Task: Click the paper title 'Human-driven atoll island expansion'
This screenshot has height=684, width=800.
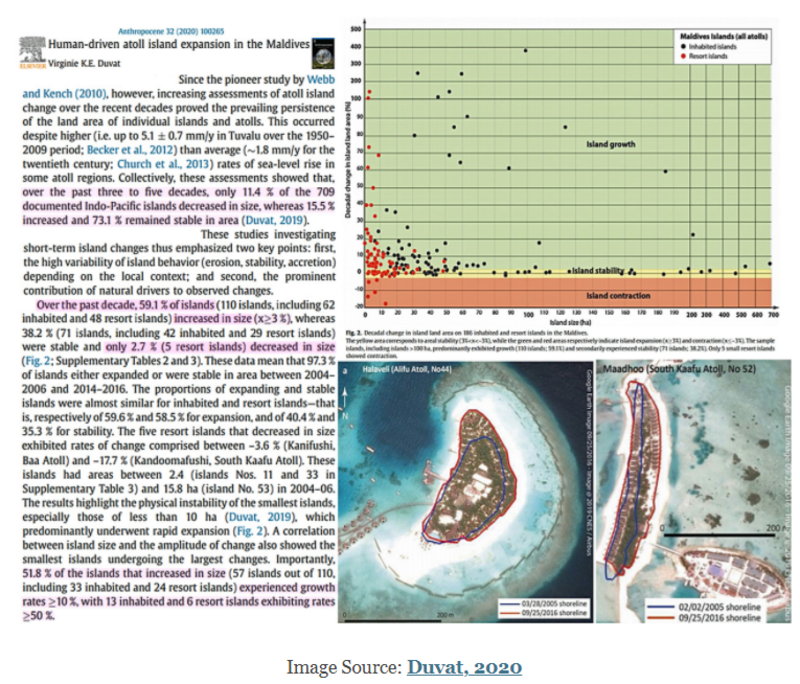Action: [x=179, y=44]
